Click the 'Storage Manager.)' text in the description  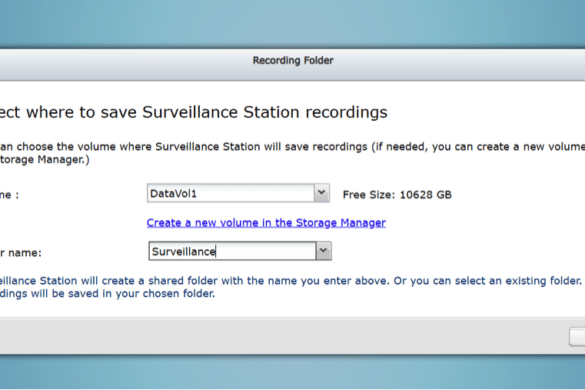coord(45,160)
